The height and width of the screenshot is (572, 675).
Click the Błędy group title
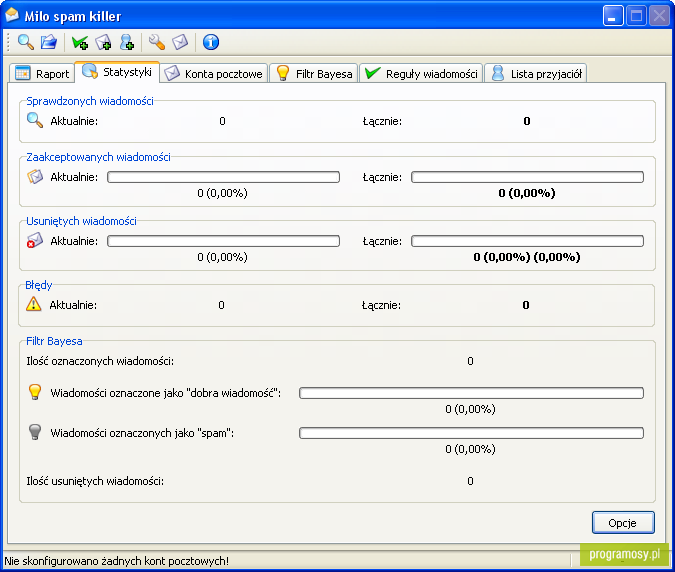38,285
